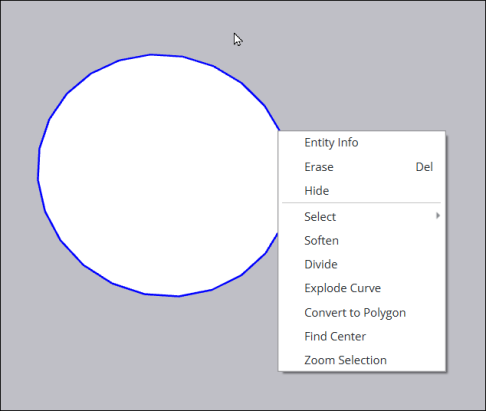
Task: Click Divide in the context menu
Action: point(362,264)
